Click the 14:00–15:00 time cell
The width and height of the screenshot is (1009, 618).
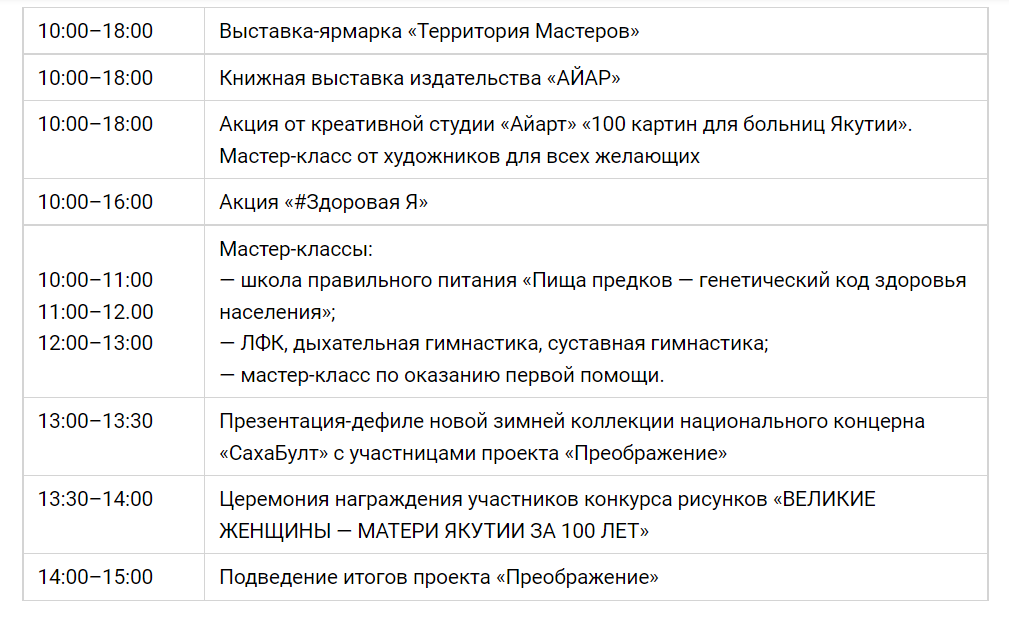point(95,577)
